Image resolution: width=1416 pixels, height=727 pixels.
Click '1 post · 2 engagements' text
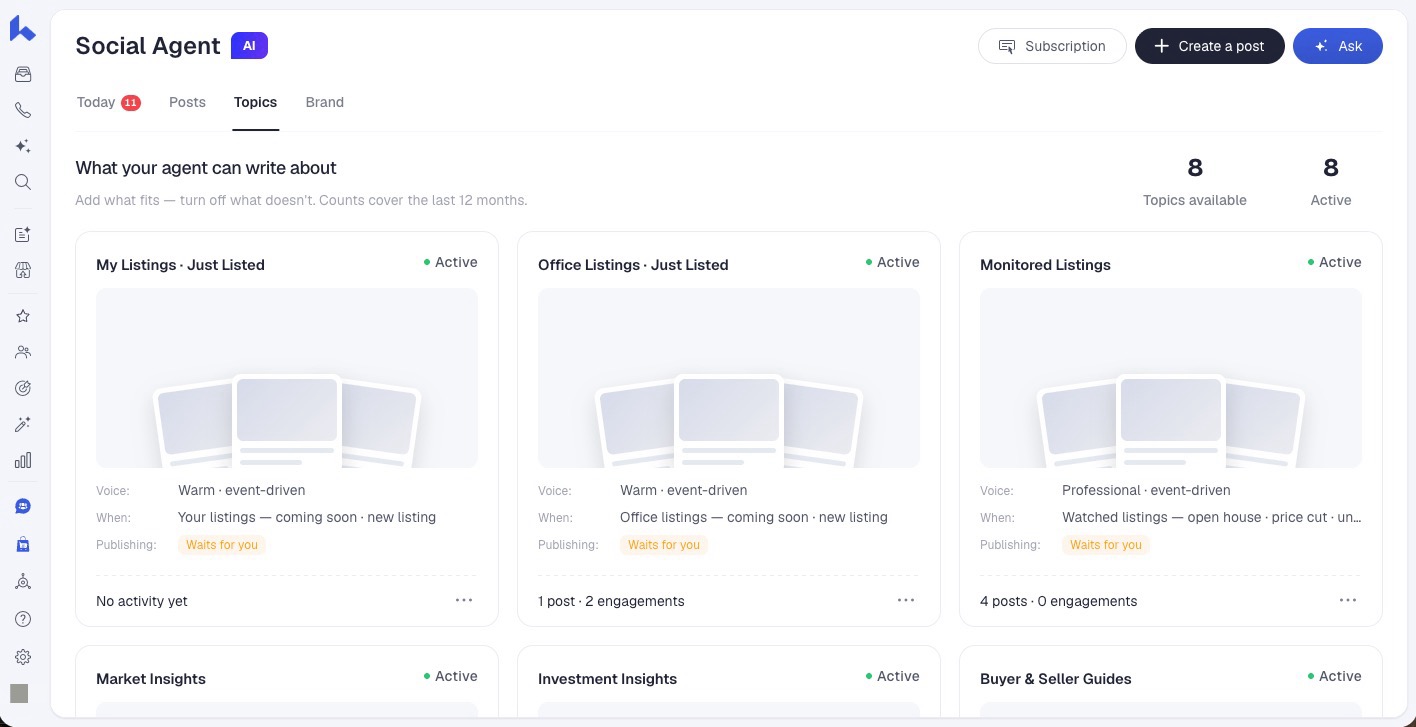click(x=611, y=601)
